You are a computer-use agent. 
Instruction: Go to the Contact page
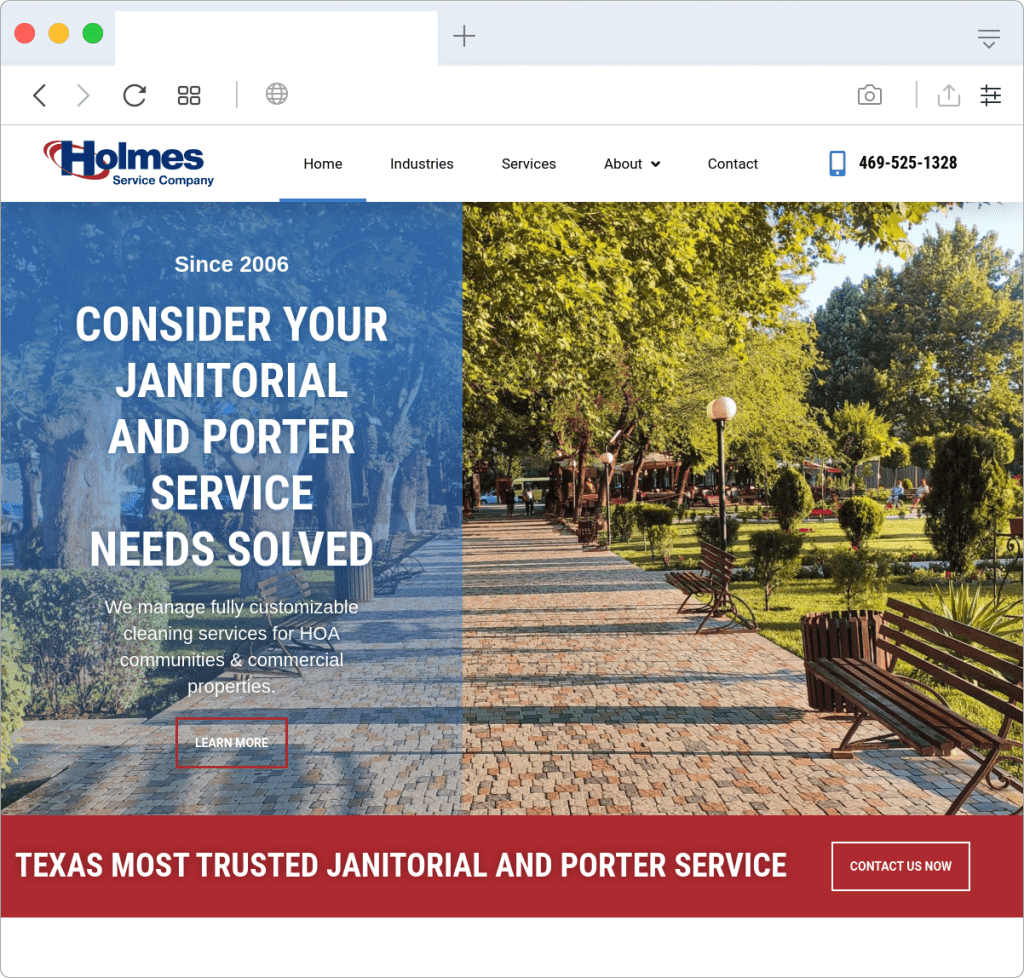[733, 164]
